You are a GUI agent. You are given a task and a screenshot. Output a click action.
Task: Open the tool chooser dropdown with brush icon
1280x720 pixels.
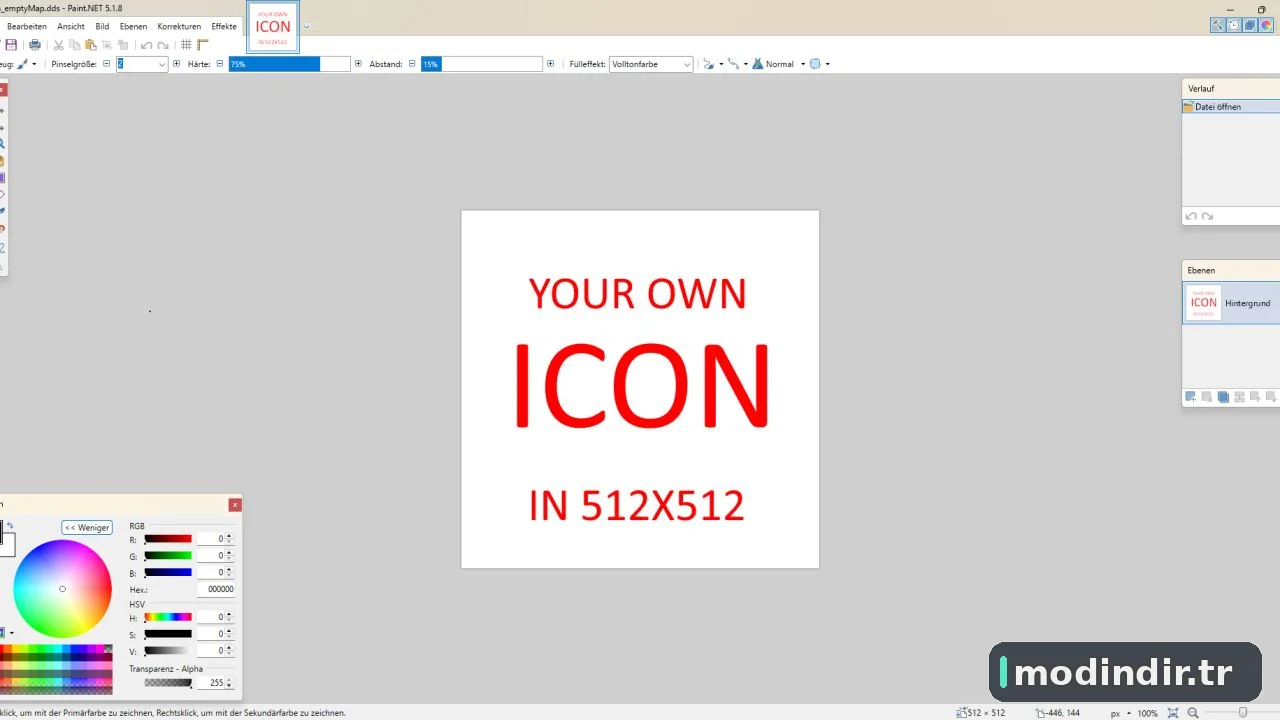tap(27, 64)
